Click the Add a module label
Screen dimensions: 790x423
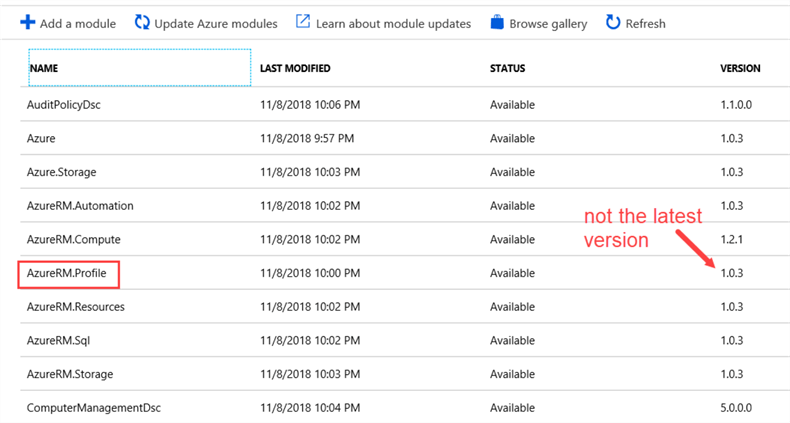click(78, 24)
